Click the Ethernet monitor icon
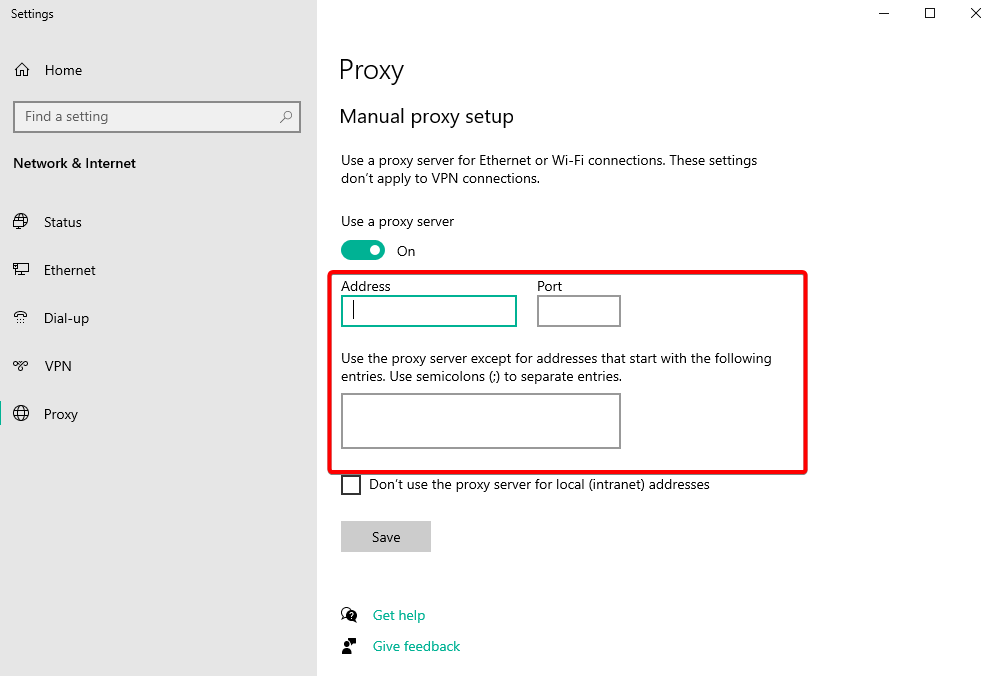The height and width of the screenshot is (676, 989). point(21,269)
